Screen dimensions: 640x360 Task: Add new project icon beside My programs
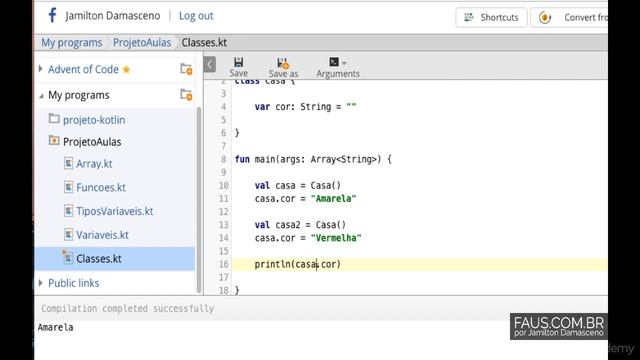click(186, 95)
